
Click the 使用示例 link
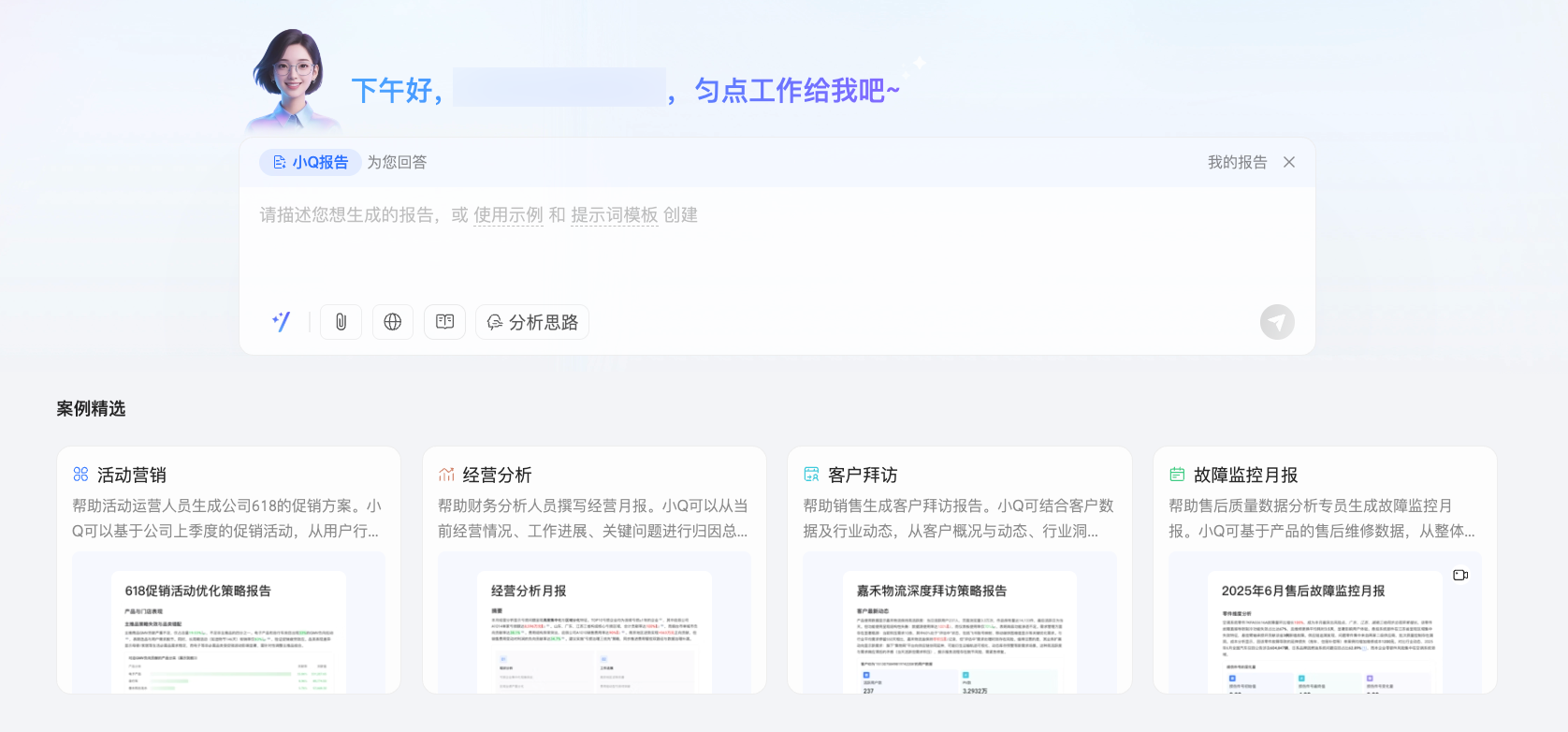click(x=508, y=215)
